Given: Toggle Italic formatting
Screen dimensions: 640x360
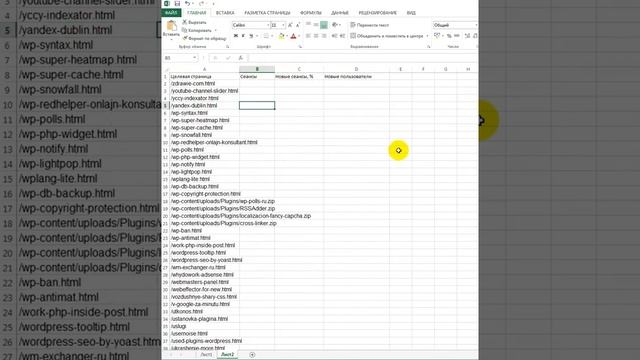Looking at the screenshot, I should click(x=243, y=36).
